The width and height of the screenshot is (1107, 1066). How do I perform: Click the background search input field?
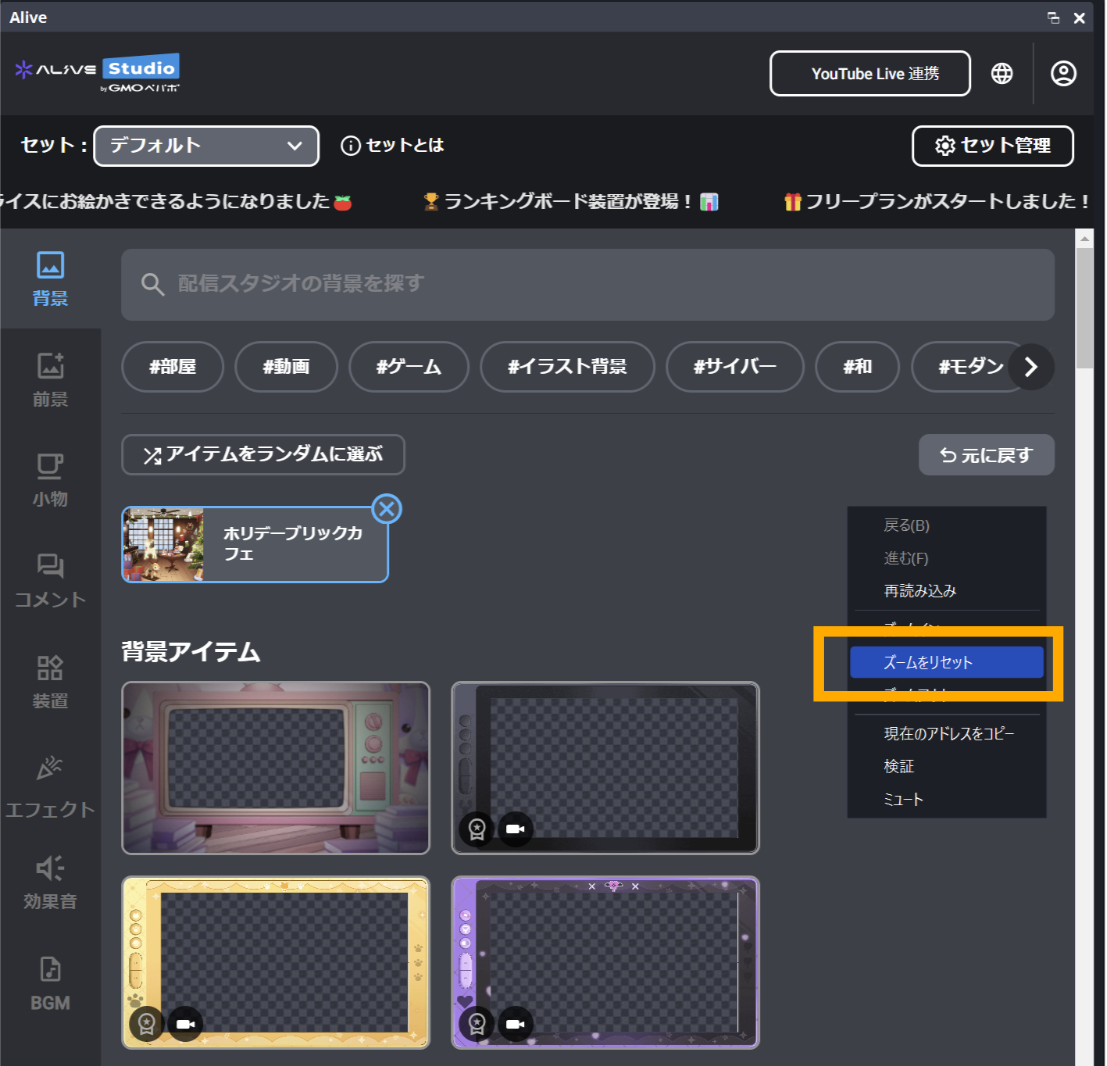click(x=588, y=285)
